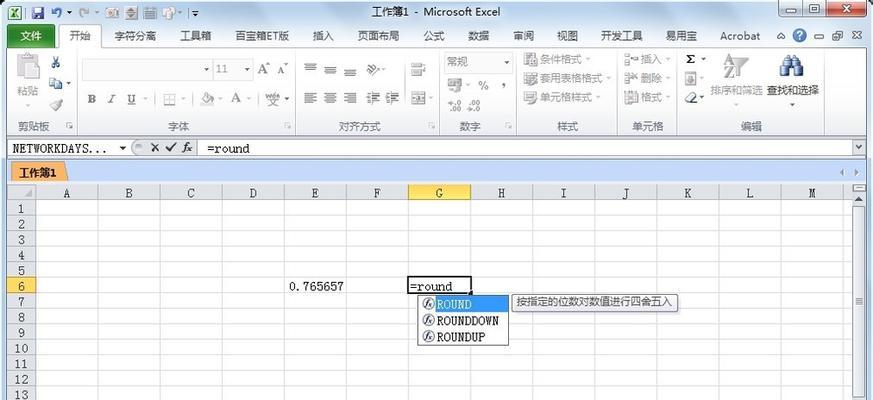This screenshot has height=400, width=873.
Task: Click the Percent Style button
Action: click(x=483, y=85)
